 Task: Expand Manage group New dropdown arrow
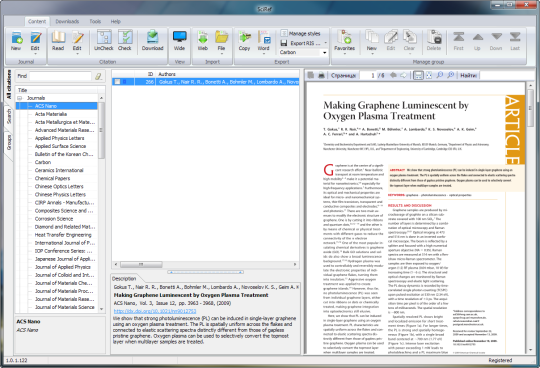point(372,53)
